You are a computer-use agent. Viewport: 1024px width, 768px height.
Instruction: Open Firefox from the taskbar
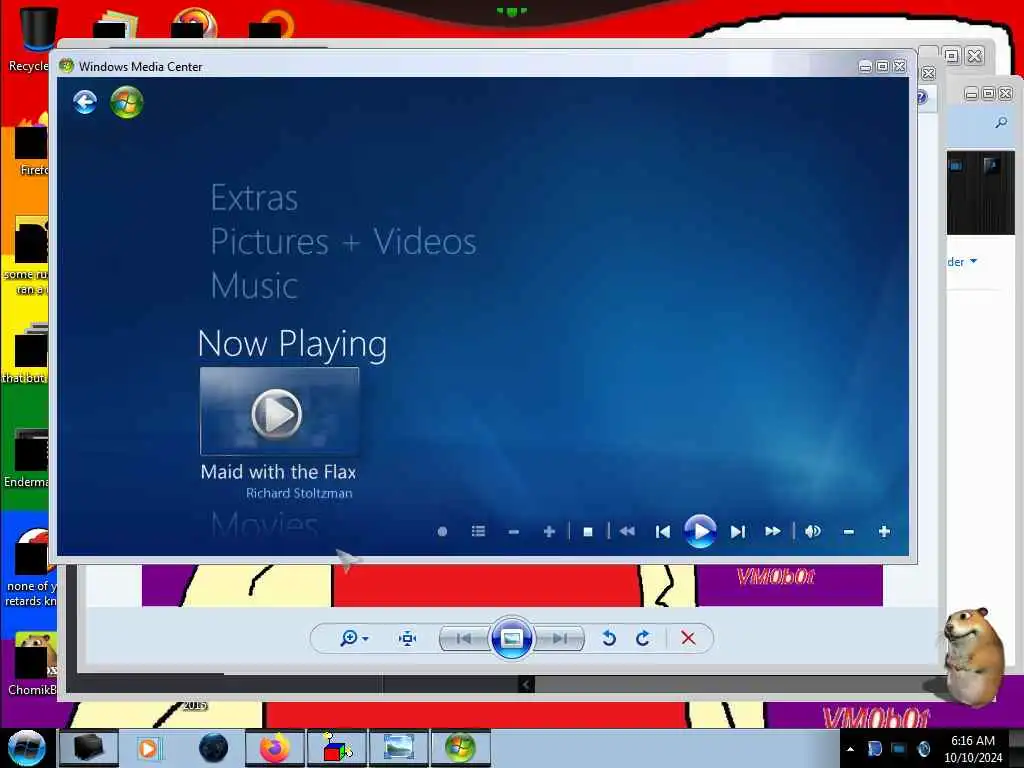[274, 748]
